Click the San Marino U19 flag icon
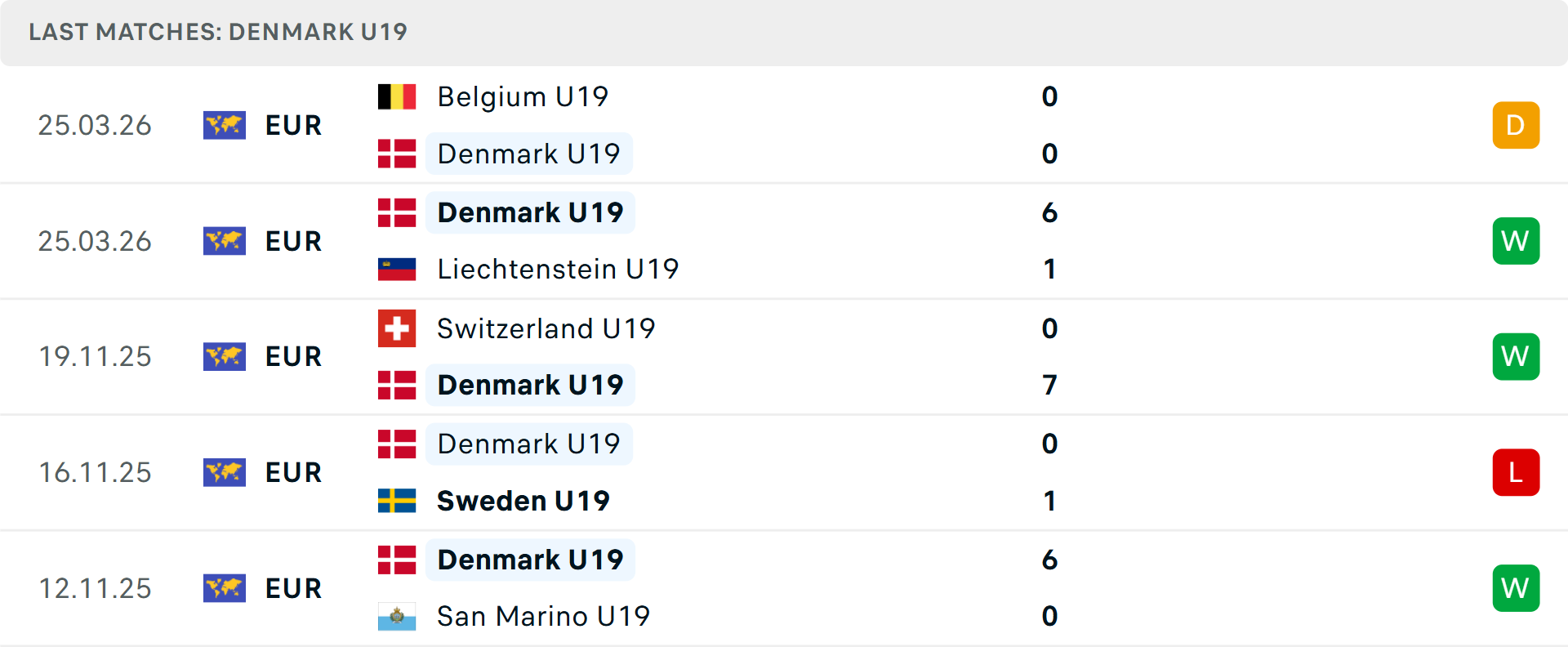The width and height of the screenshot is (1568, 647). (397, 616)
